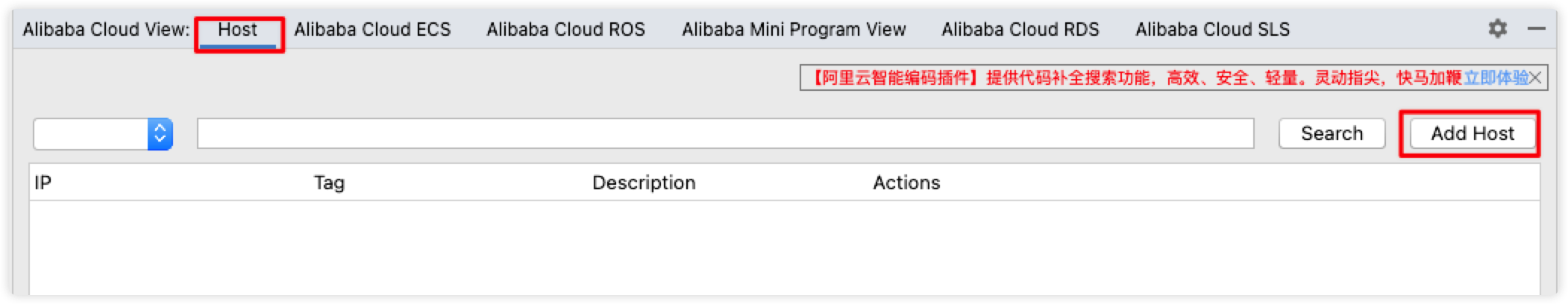Dismiss the red promotional banner

[1534, 77]
